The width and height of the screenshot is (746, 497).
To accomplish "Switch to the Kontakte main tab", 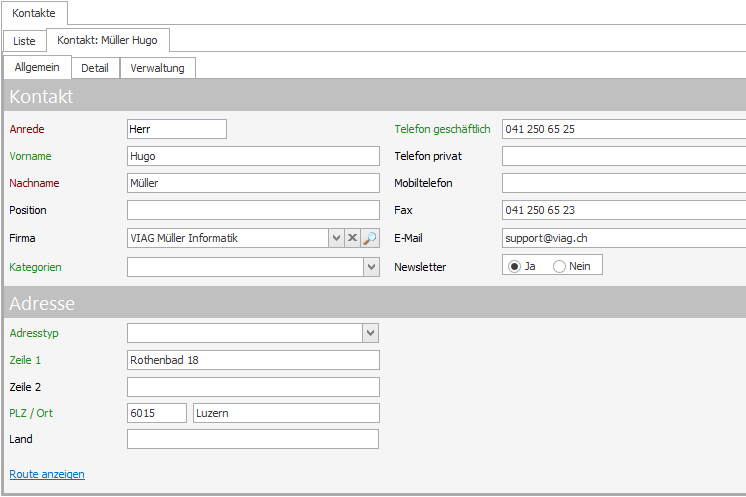I will click(34, 13).
